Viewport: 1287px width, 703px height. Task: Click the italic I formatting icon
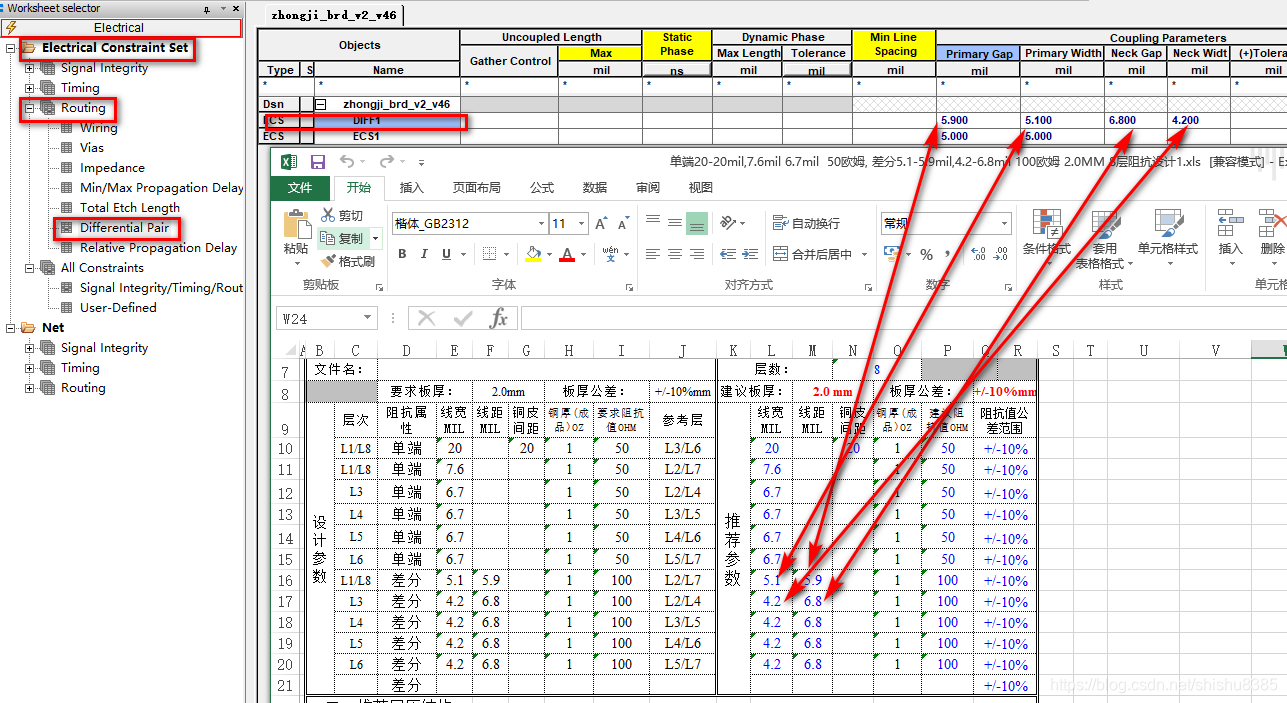pos(428,254)
